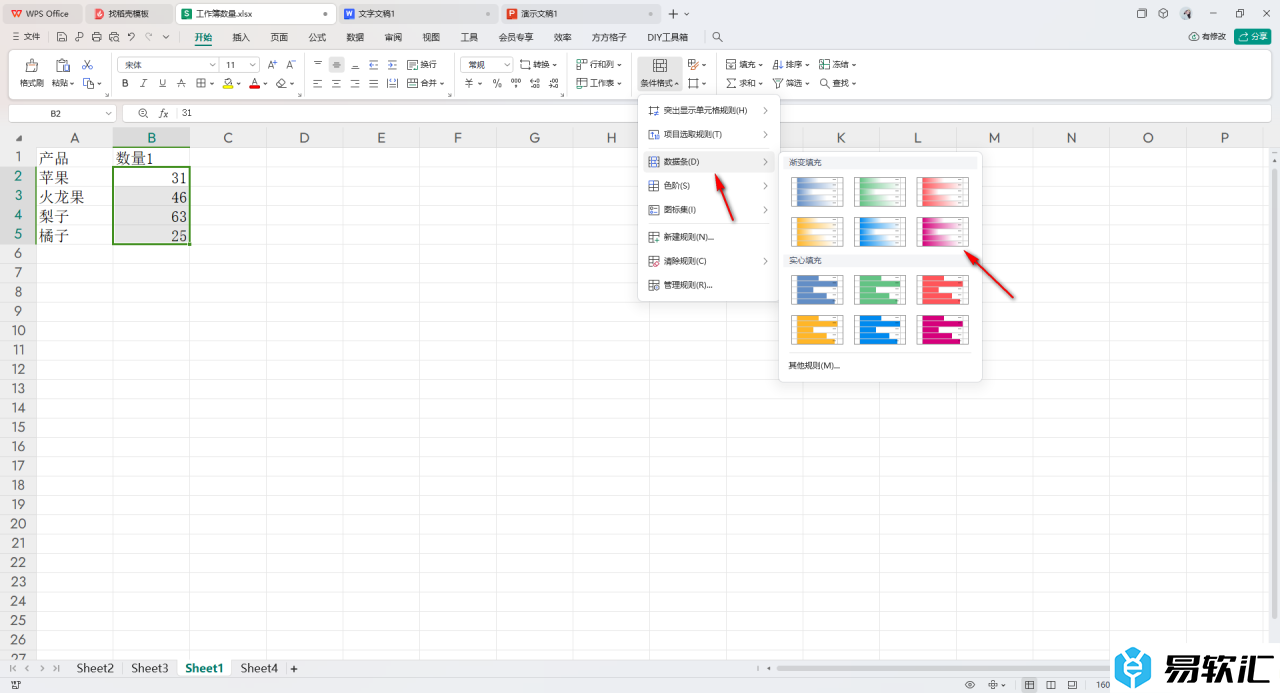Viewport: 1280px width, 693px height.
Task: Click the add new sheet plus icon
Action: pos(294,668)
